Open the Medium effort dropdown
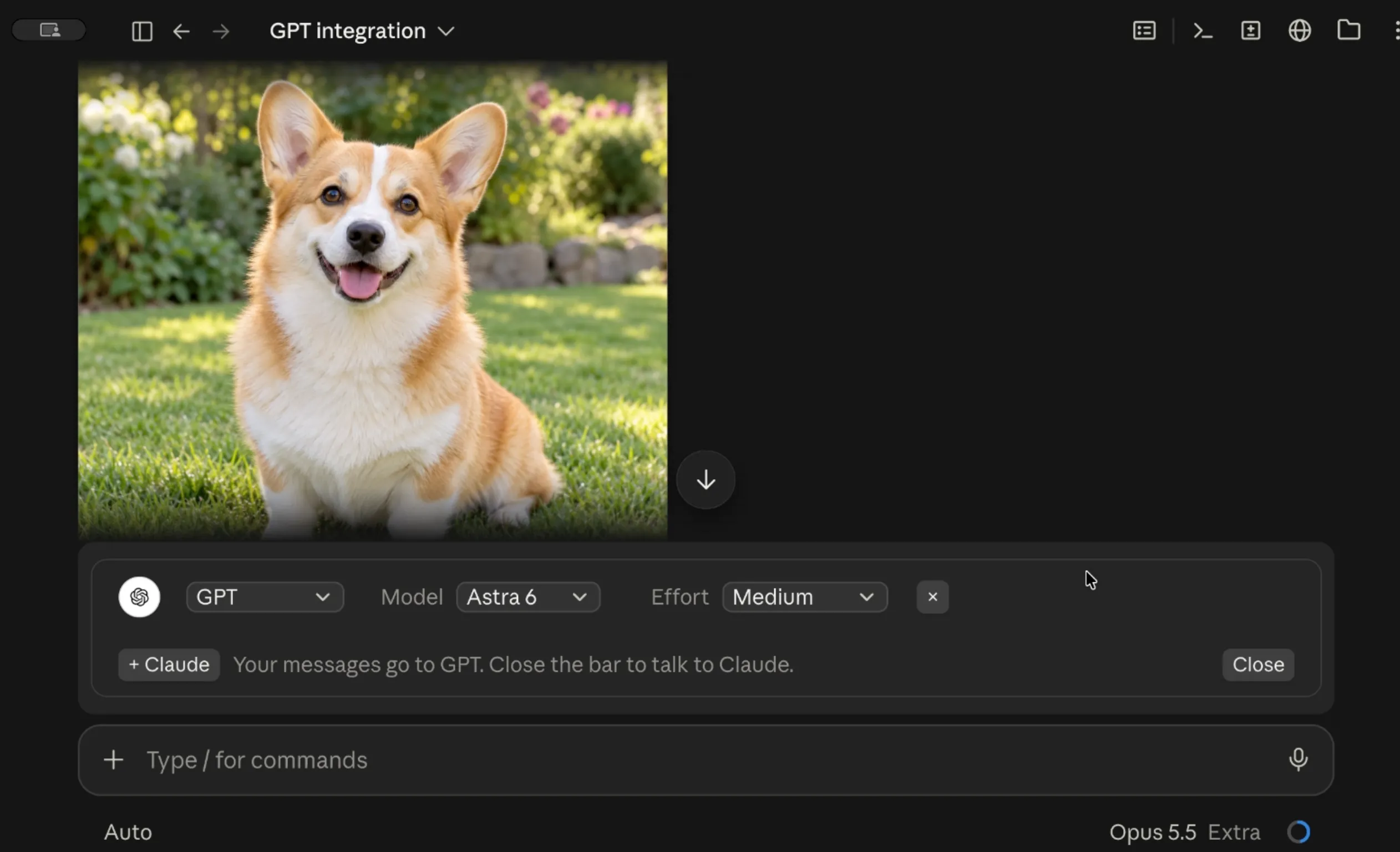 (x=804, y=597)
